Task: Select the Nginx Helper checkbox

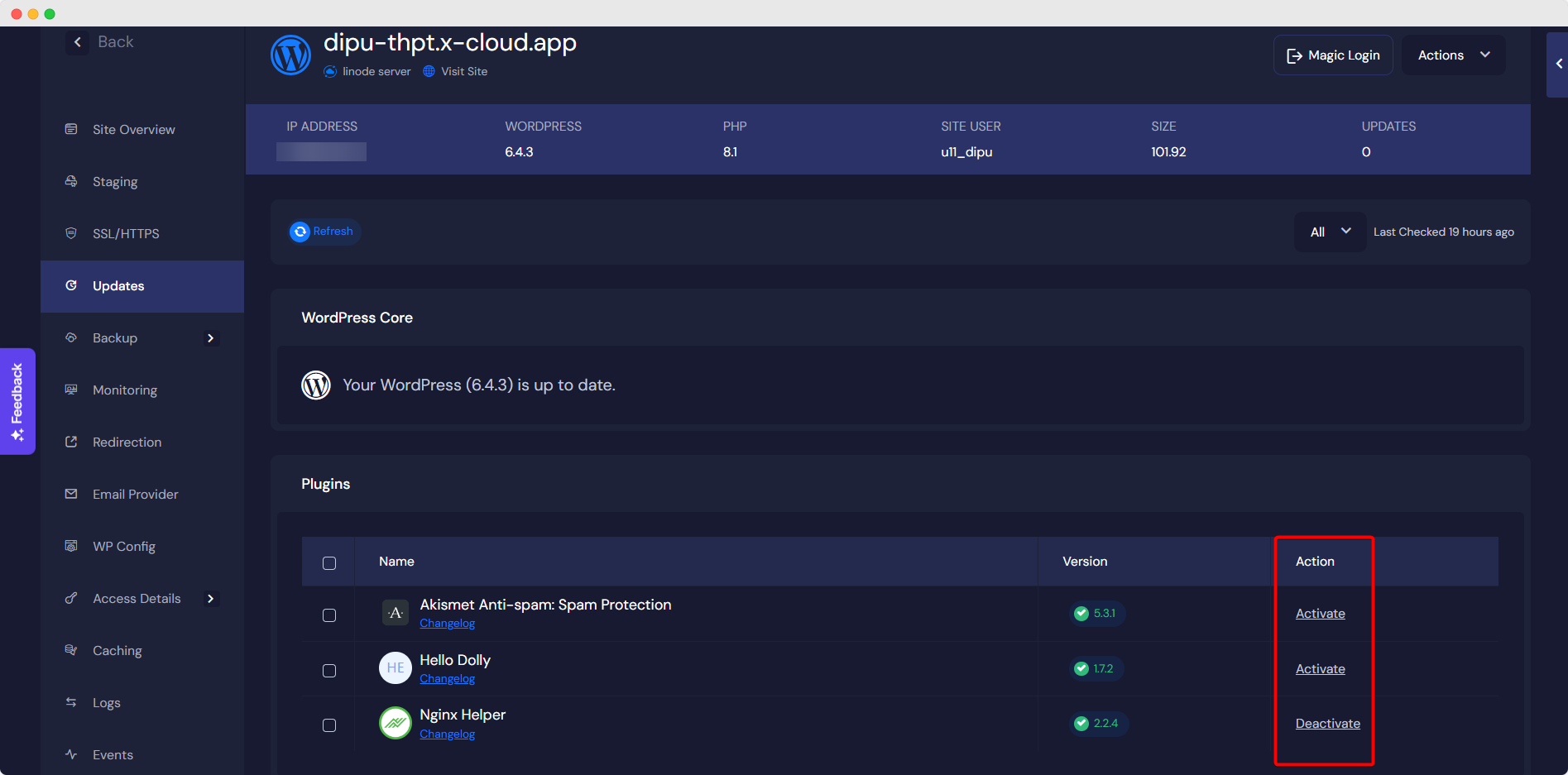Action: click(x=329, y=725)
